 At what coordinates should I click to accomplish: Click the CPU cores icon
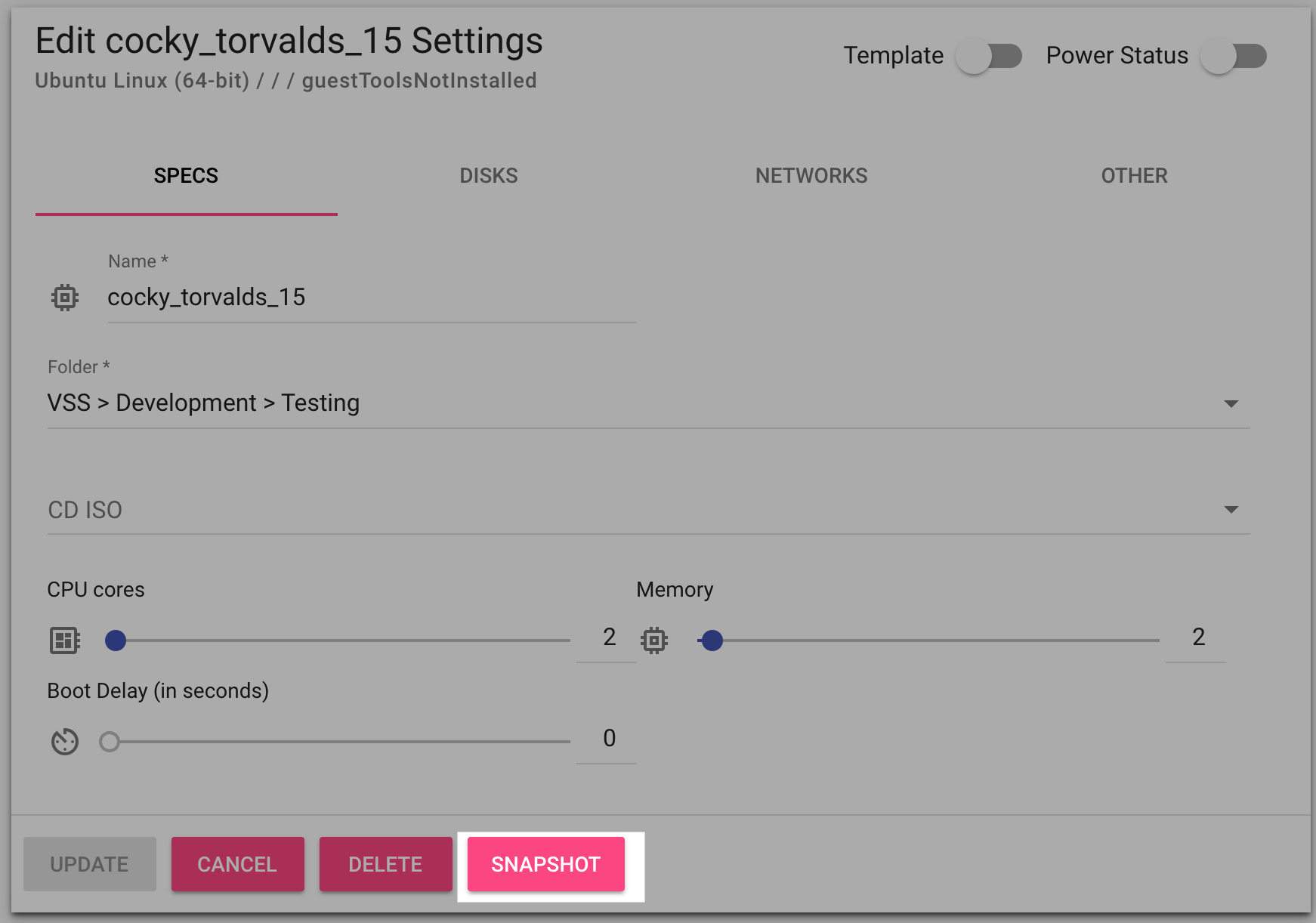point(65,641)
